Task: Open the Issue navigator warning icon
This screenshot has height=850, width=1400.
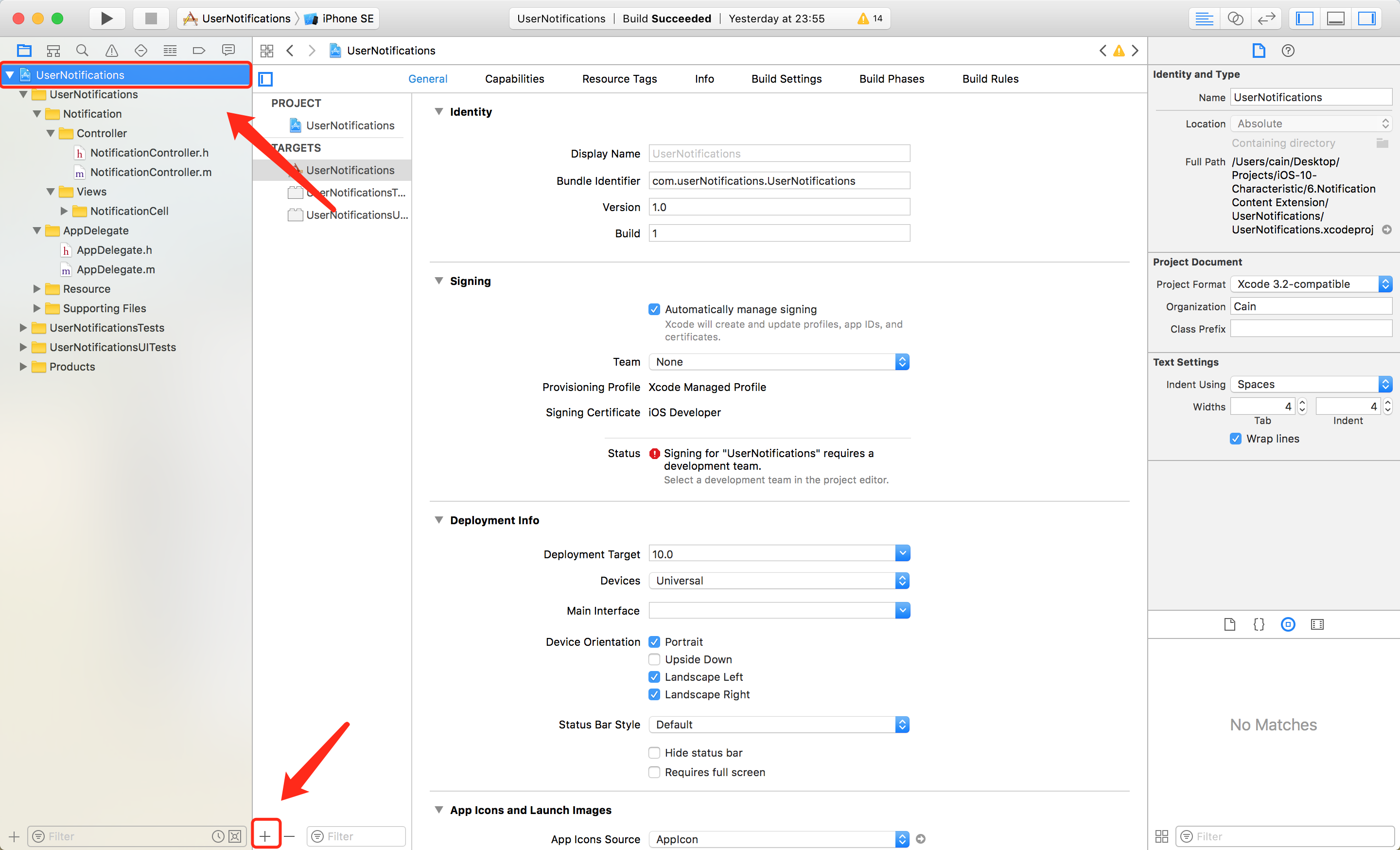Action: (111, 51)
